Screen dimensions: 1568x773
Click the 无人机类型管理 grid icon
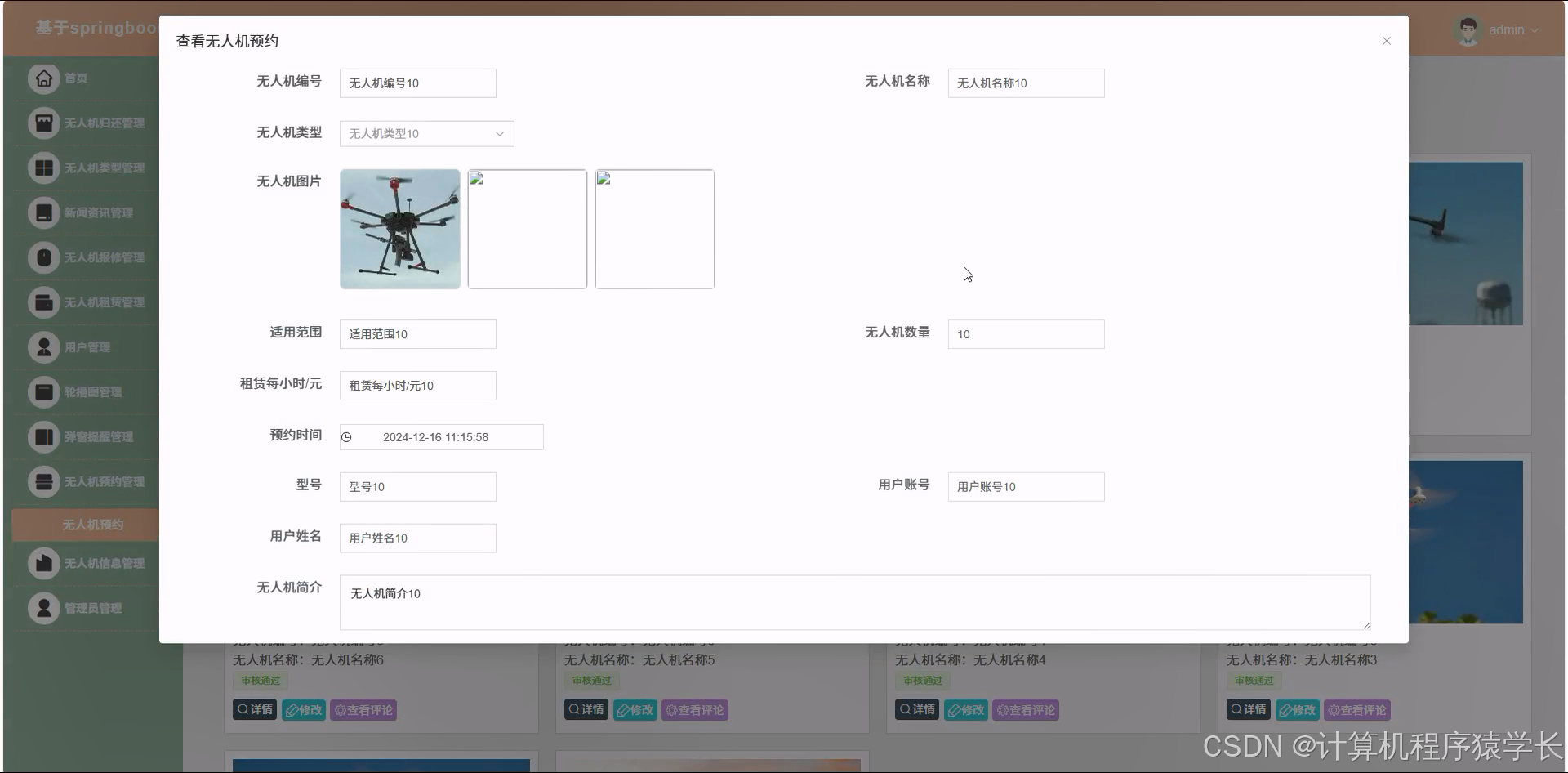[x=45, y=168]
